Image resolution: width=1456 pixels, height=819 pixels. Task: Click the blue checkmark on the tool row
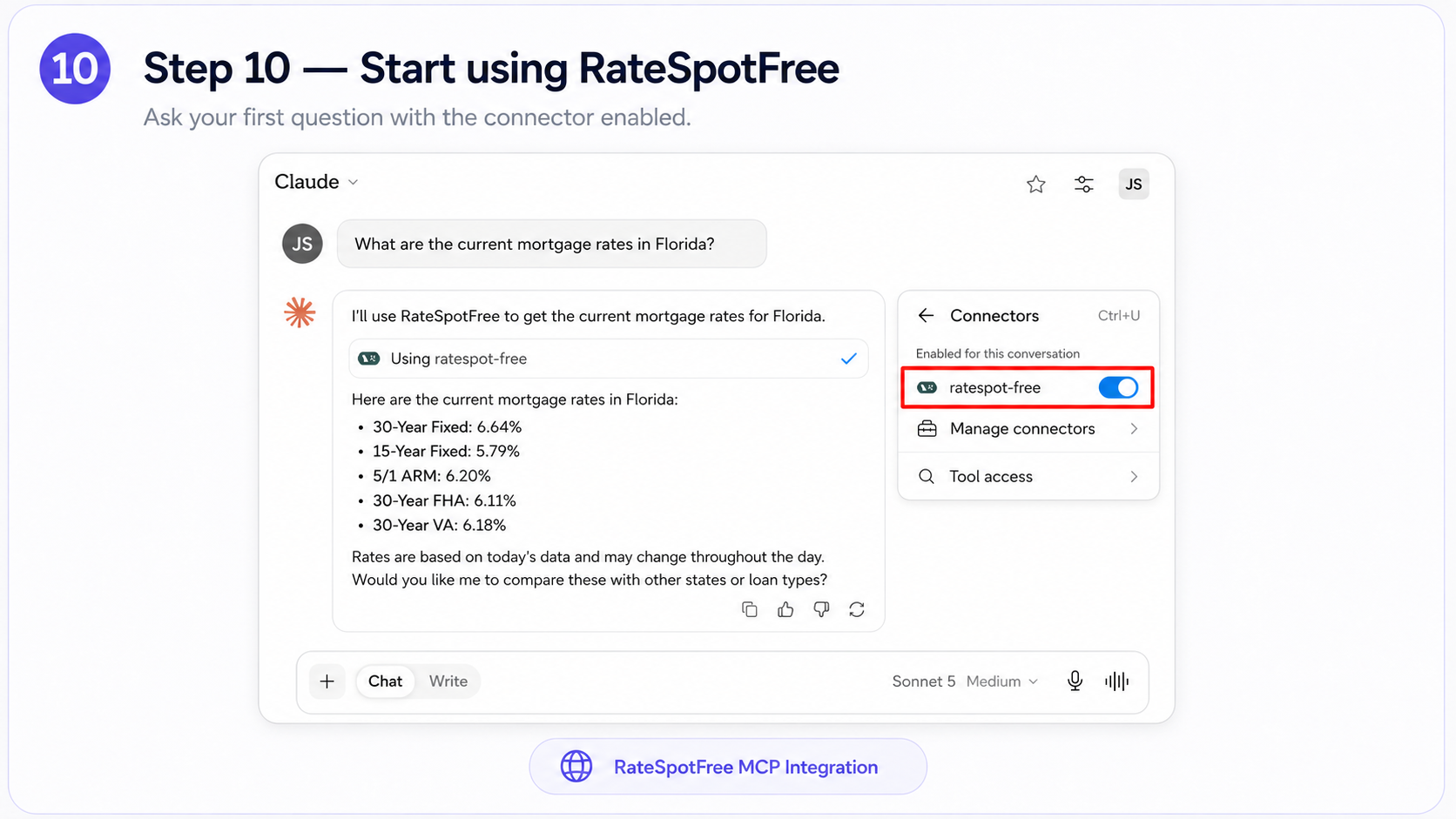pyautogui.click(x=849, y=359)
